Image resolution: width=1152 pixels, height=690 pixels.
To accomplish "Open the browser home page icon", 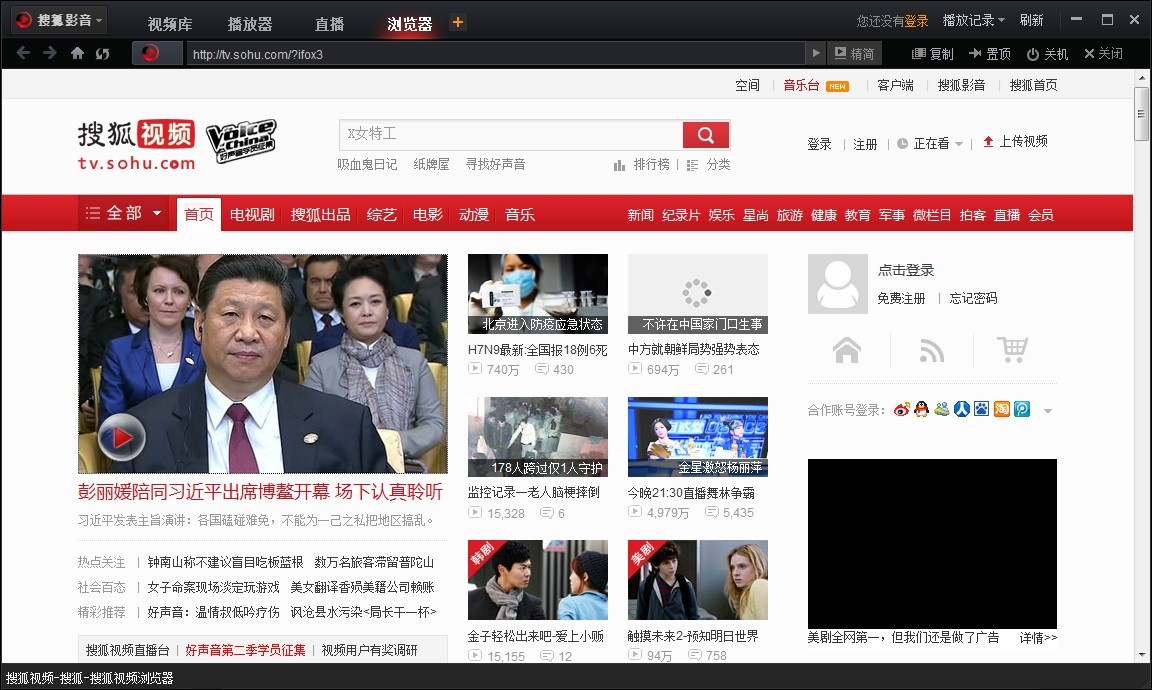I will [x=77, y=53].
